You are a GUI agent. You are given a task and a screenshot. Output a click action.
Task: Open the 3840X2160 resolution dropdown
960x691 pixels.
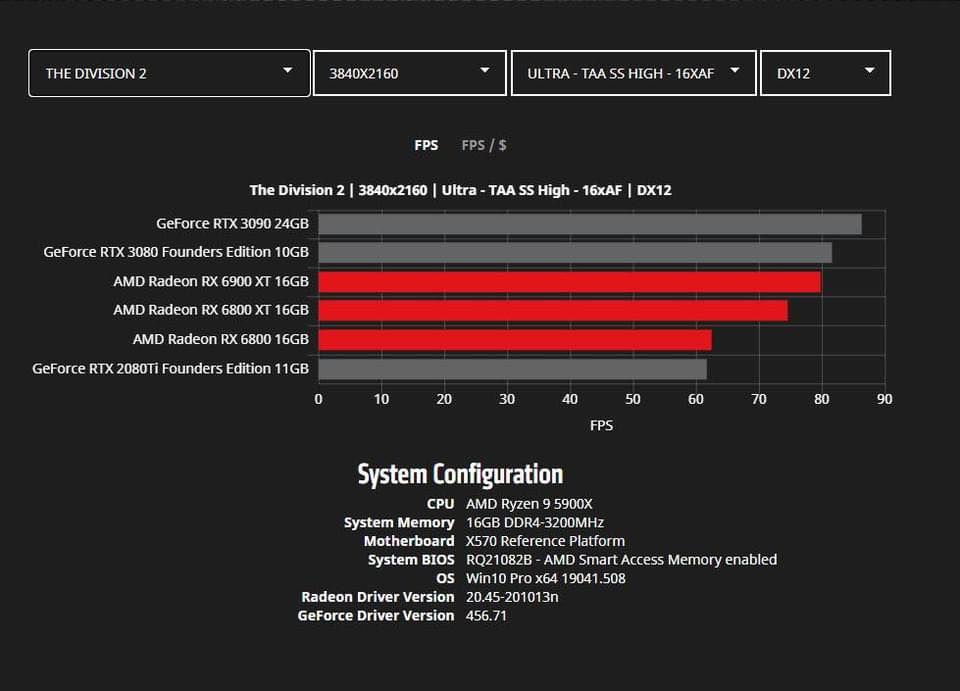[410, 73]
